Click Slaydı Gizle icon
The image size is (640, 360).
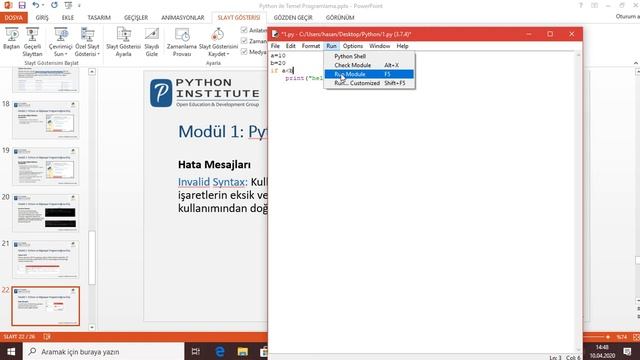[151, 41]
